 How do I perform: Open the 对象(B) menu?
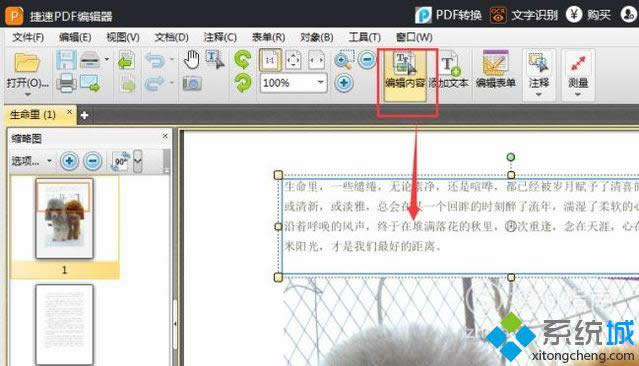317,37
